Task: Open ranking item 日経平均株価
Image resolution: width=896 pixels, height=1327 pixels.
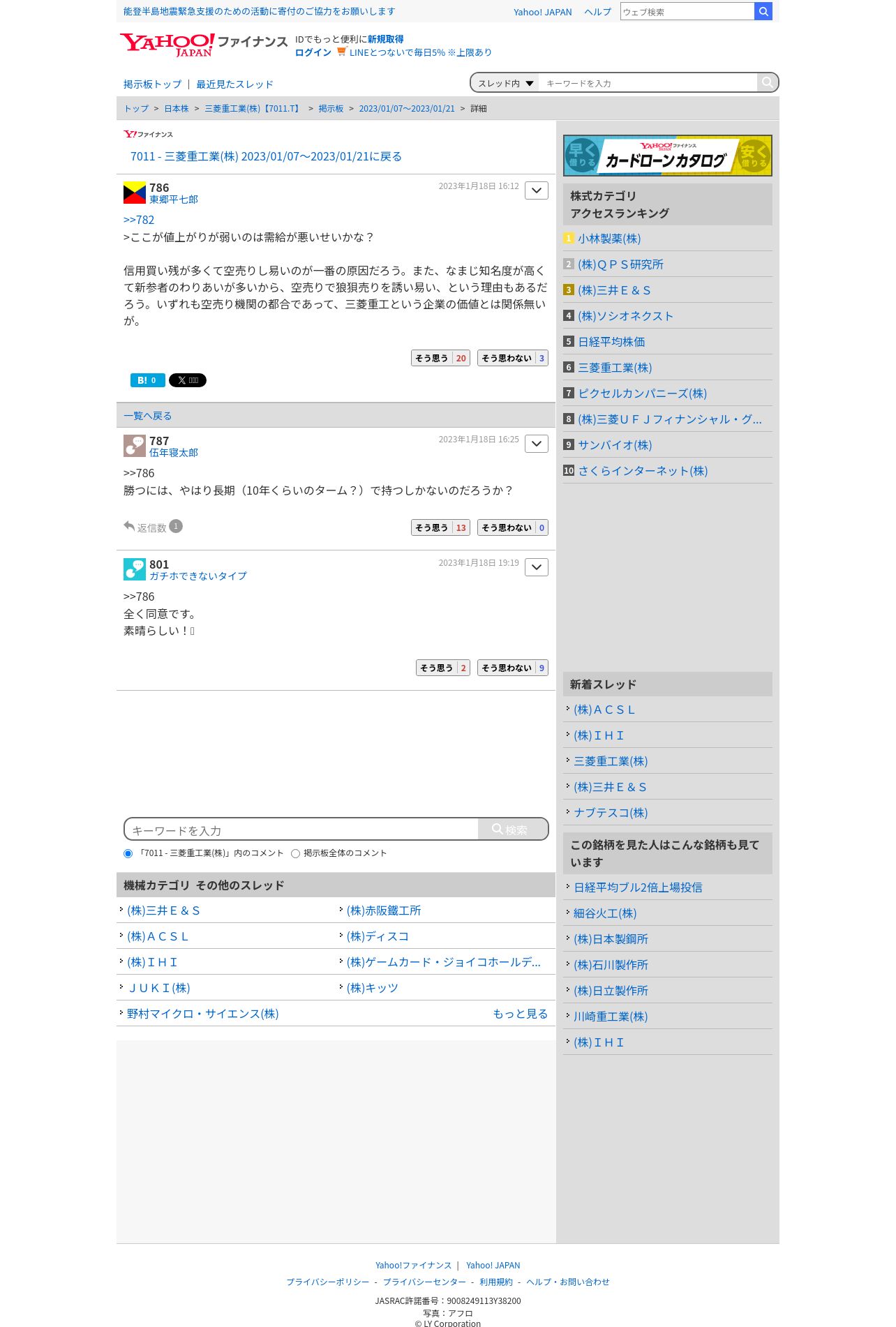Action: tap(611, 342)
